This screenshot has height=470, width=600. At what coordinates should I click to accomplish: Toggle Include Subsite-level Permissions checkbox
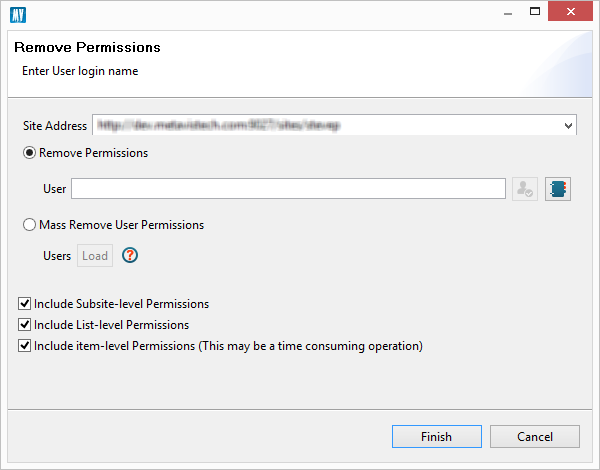[x=25, y=303]
